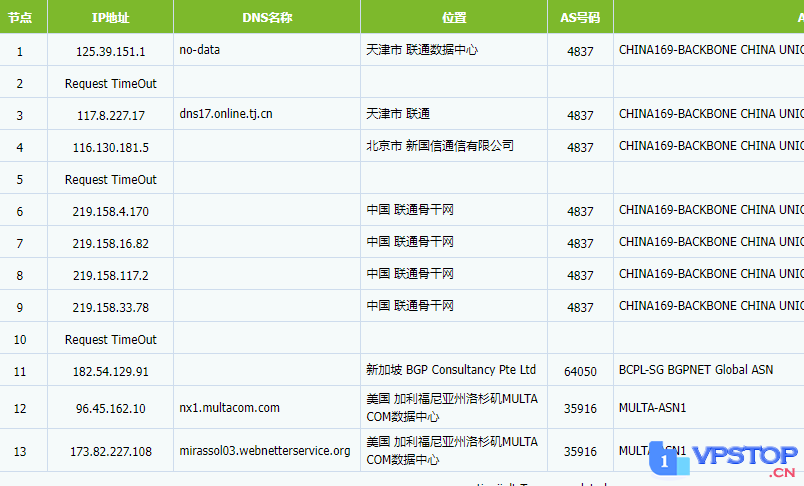Click the 新加坡 BGP Consultancy location cell
The height and width of the screenshot is (486, 804).
pos(454,370)
